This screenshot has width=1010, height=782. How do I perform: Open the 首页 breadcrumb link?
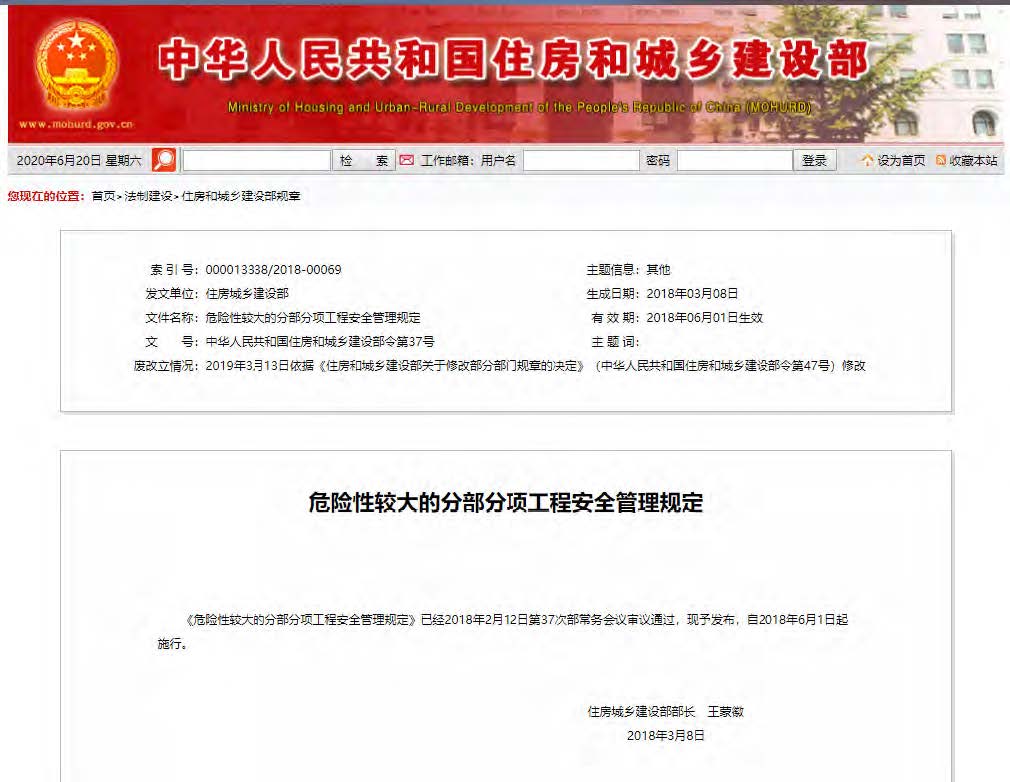tap(103, 196)
